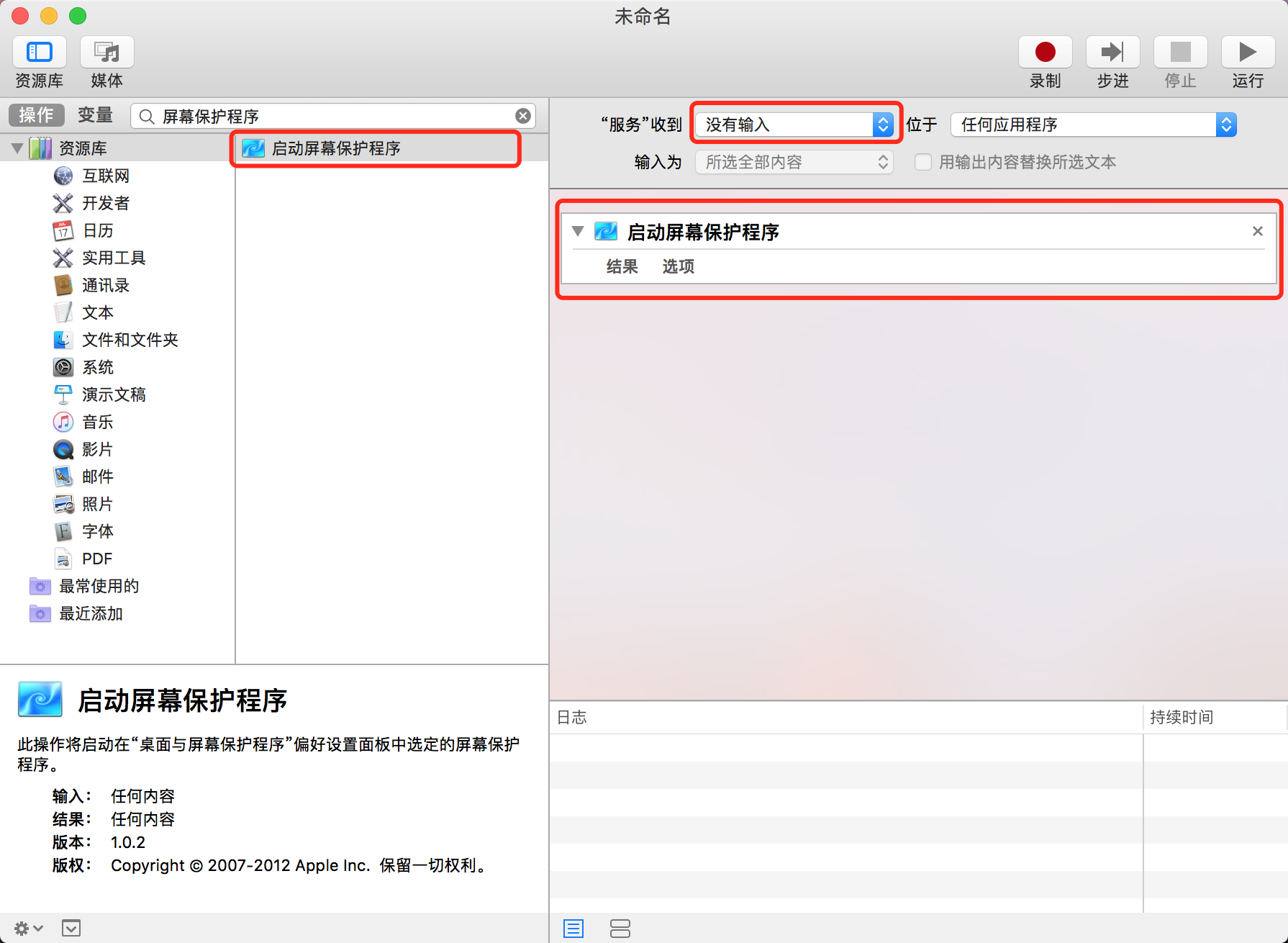
Task: Run the workflow with 运行 button
Action: pyautogui.click(x=1248, y=53)
